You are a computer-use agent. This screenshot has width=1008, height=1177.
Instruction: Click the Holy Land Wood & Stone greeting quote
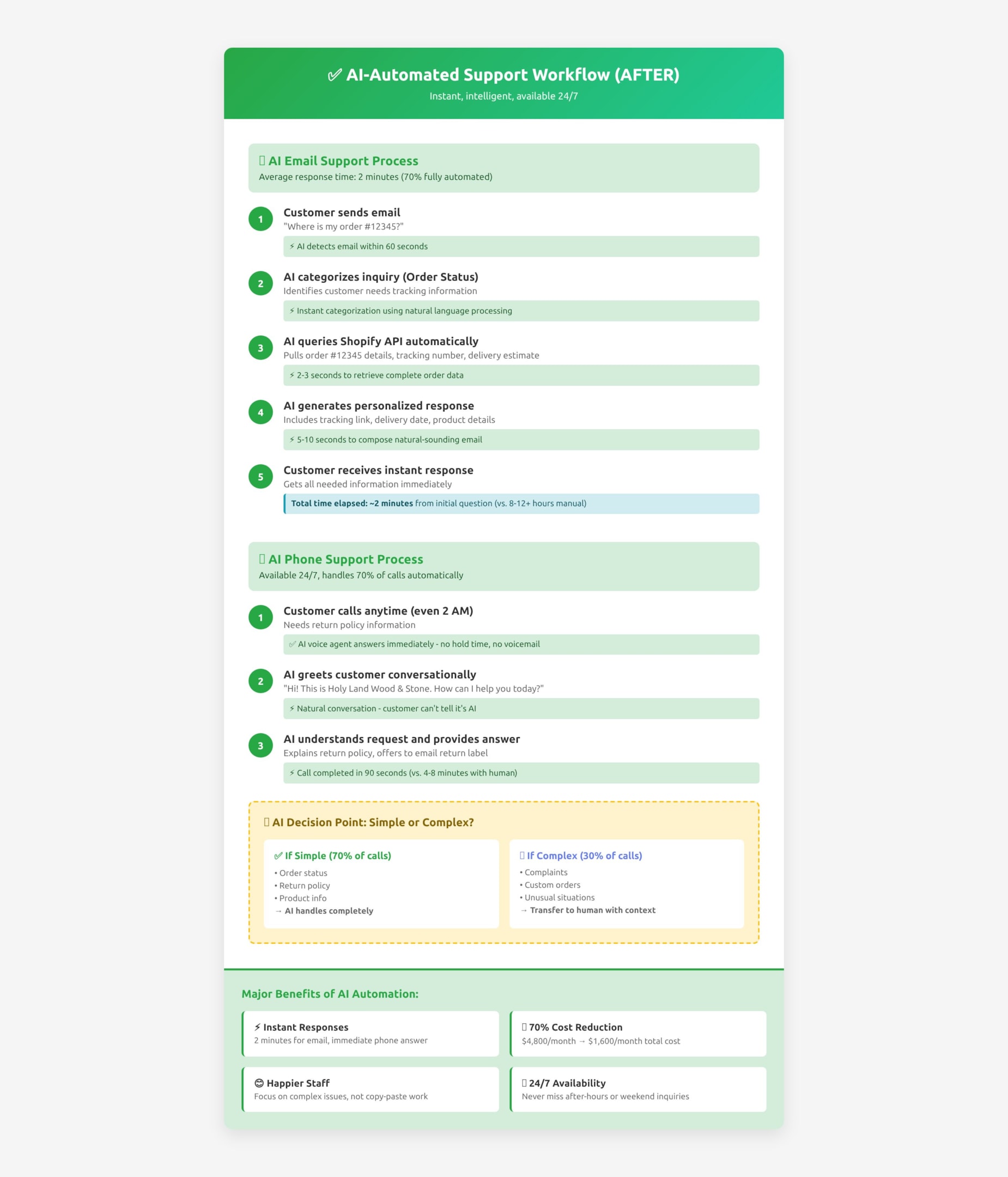click(x=414, y=688)
